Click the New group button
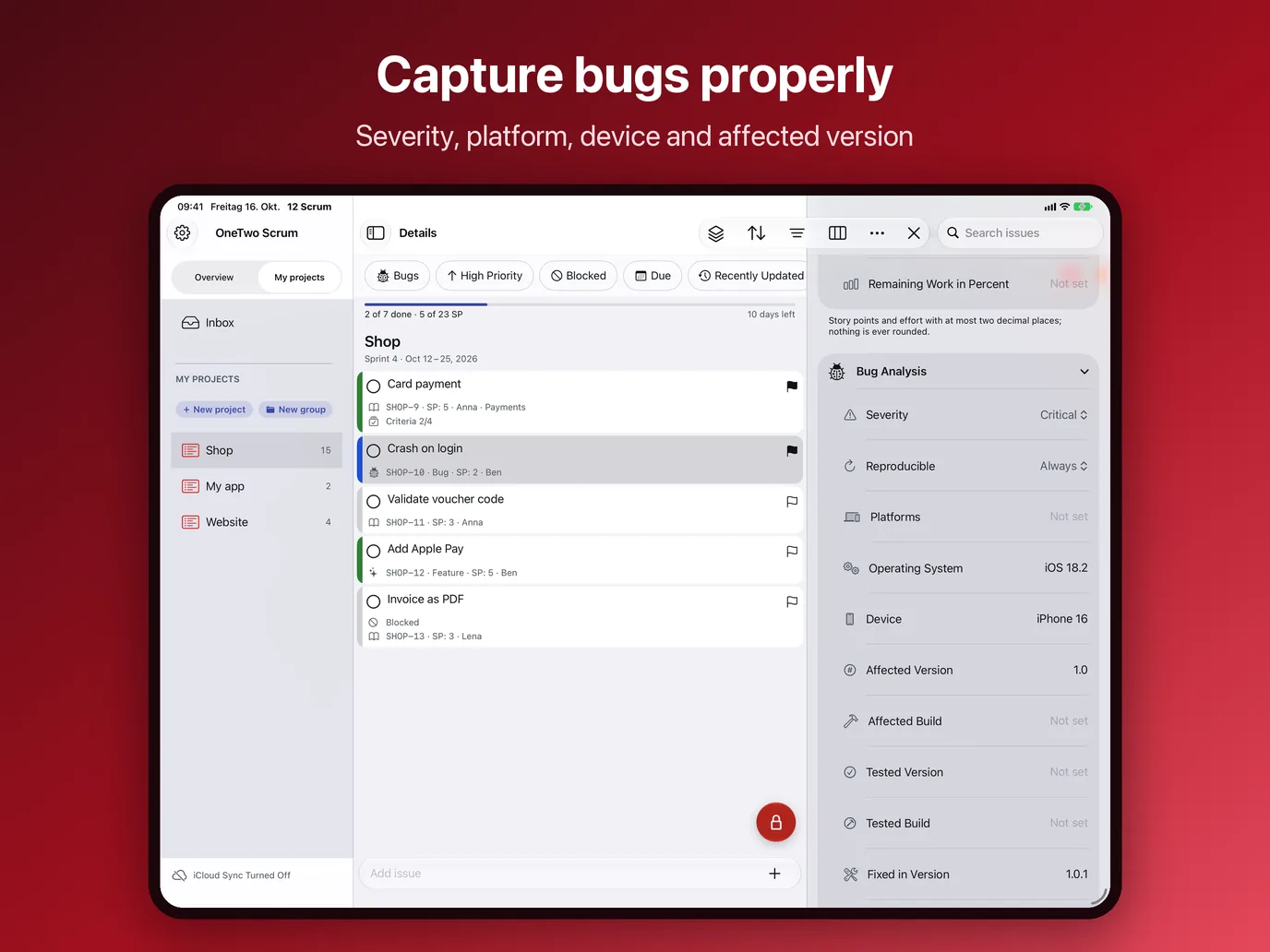1270x952 pixels. pos(295,410)
